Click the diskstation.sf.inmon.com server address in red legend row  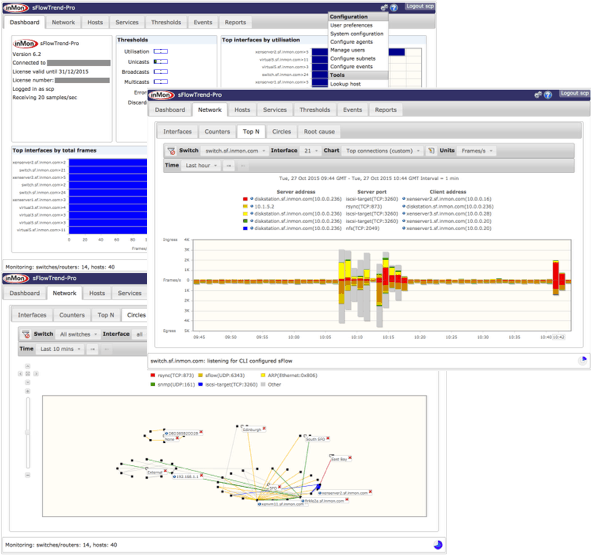298,199
